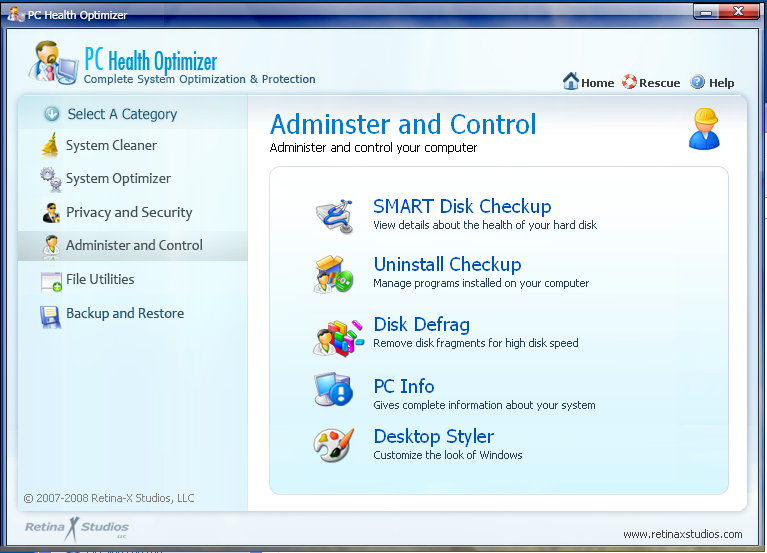Click the hard-hat worker icon
This screenshot has width=767, height=553.
tap(704, 129)
